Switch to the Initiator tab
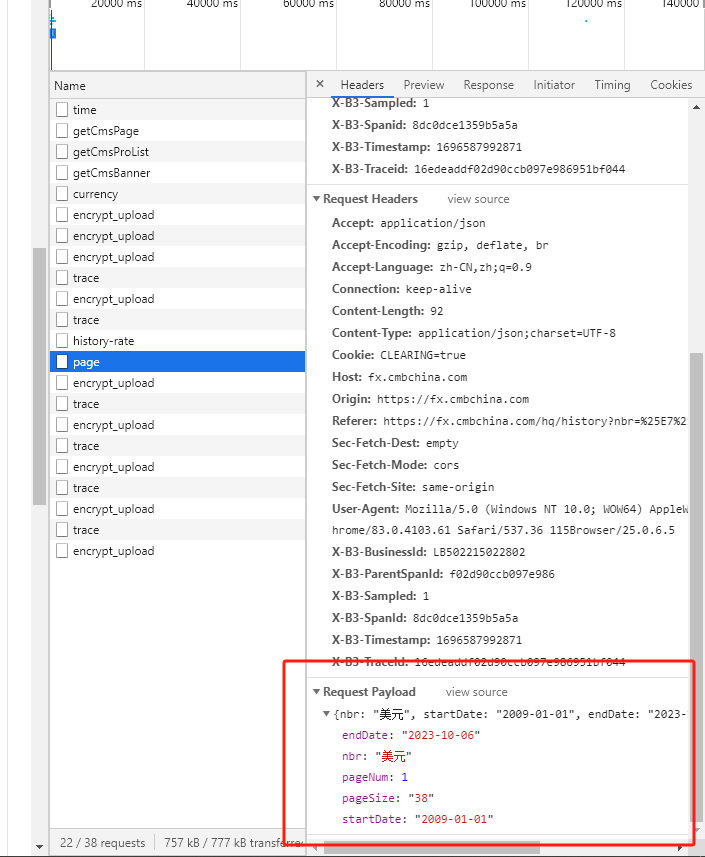 [x=554, y=85]
